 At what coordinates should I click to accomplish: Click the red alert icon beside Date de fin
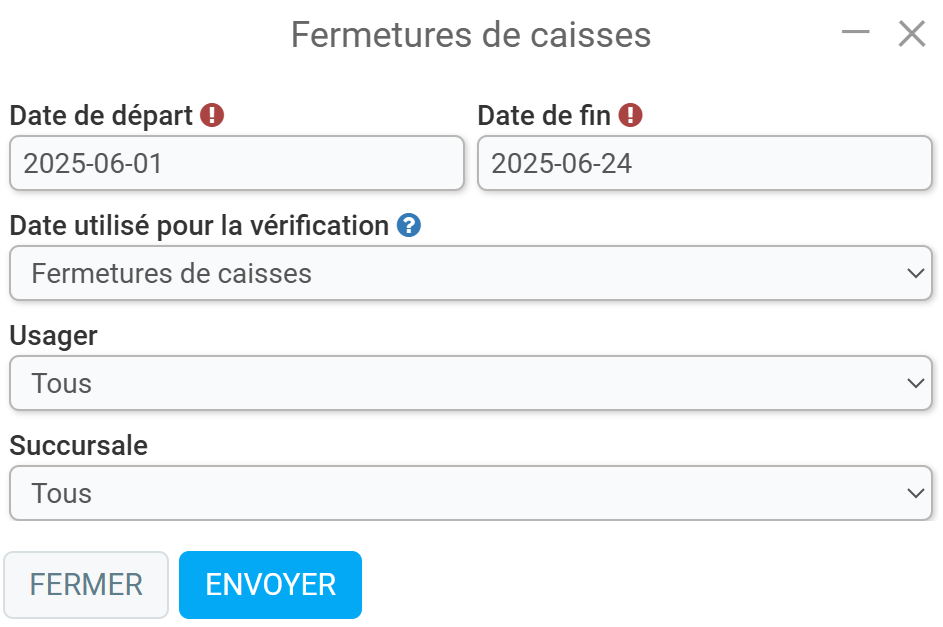coord(630,115)
